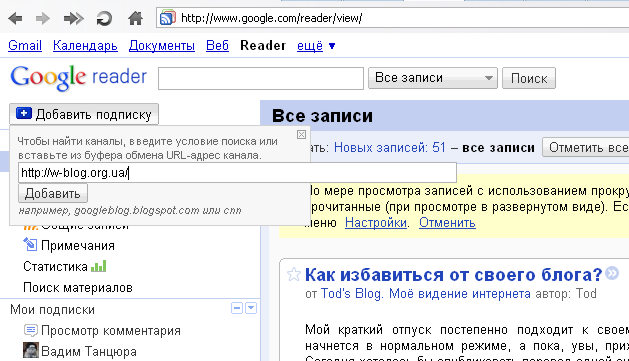Click the Google reader logo
This screenshot has width=629, height=361.
tap(79, 77)
